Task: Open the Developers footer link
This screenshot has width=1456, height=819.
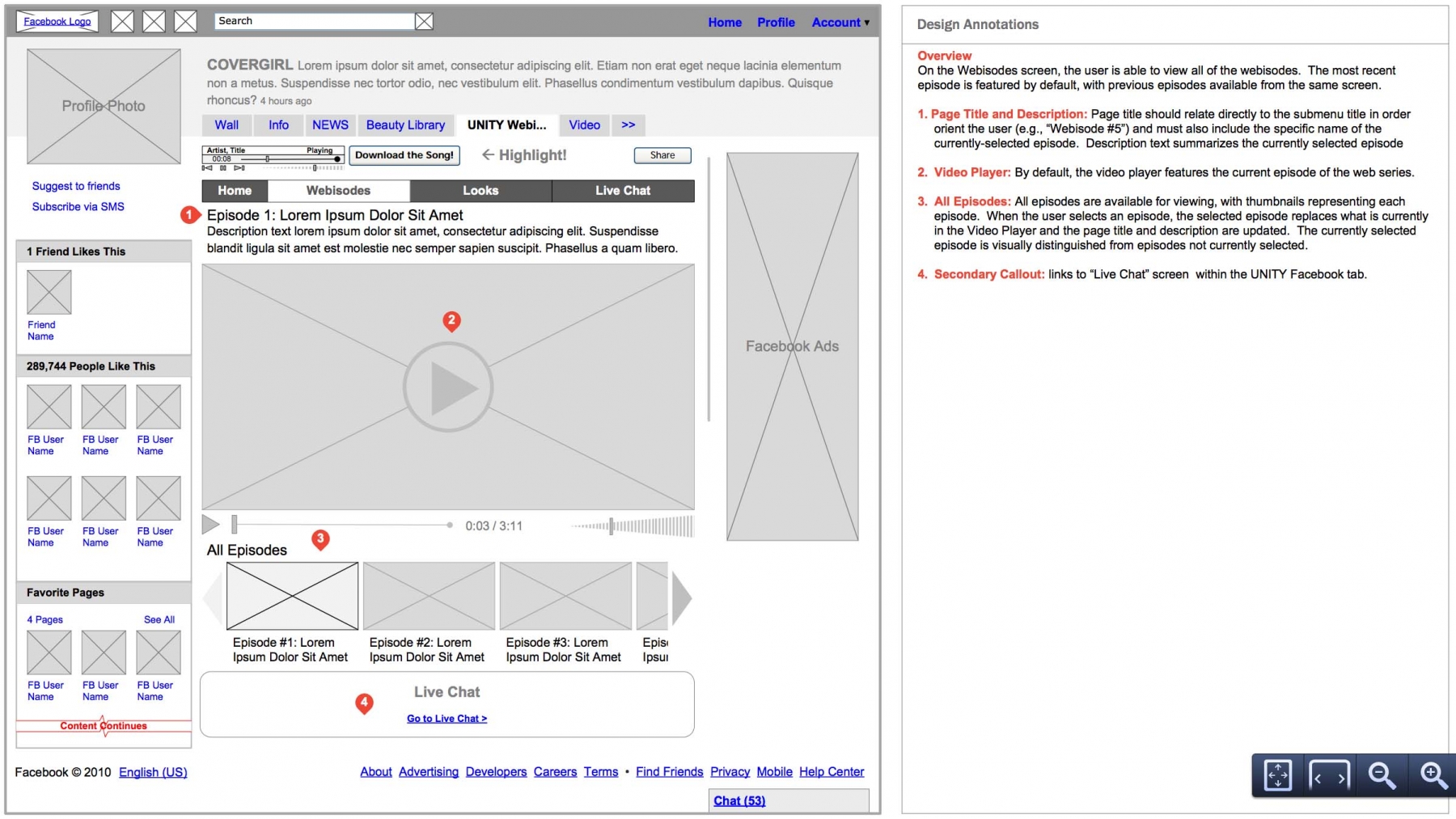Action: pyautogui.click(x=496, y=772)
